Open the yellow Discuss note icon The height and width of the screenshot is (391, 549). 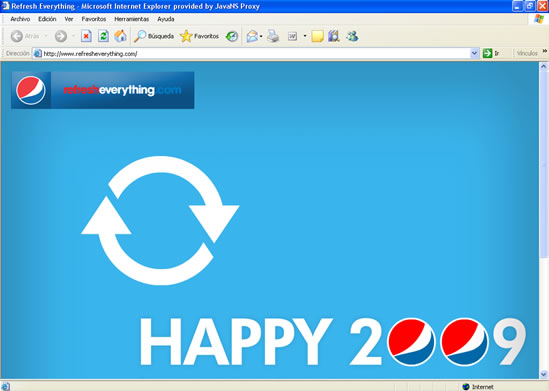[317, 36]
